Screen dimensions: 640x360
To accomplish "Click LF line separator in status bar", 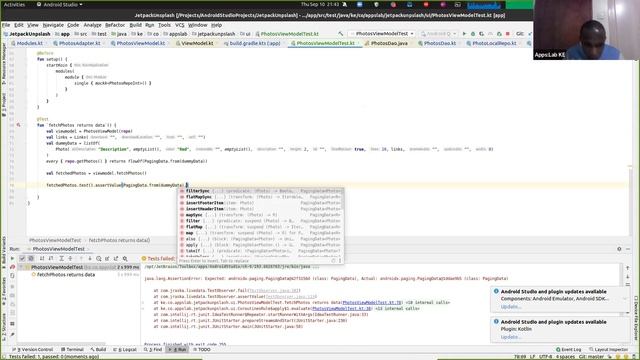I will click(532, 357).
